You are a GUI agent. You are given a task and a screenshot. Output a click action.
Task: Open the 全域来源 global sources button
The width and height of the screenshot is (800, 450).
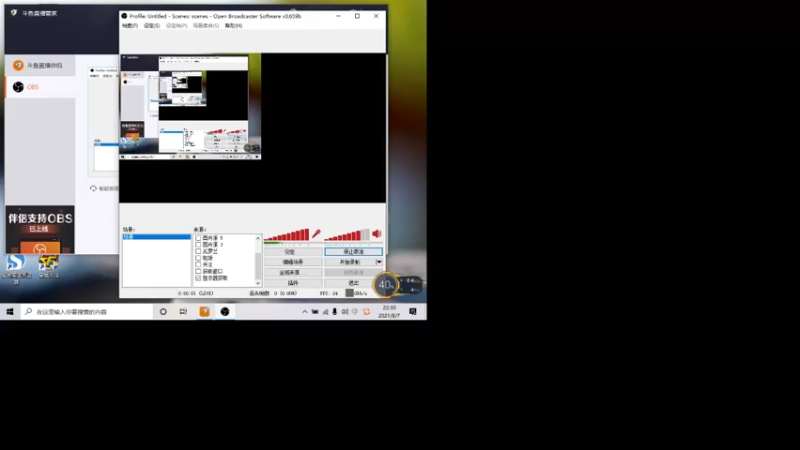click(293, 272)
